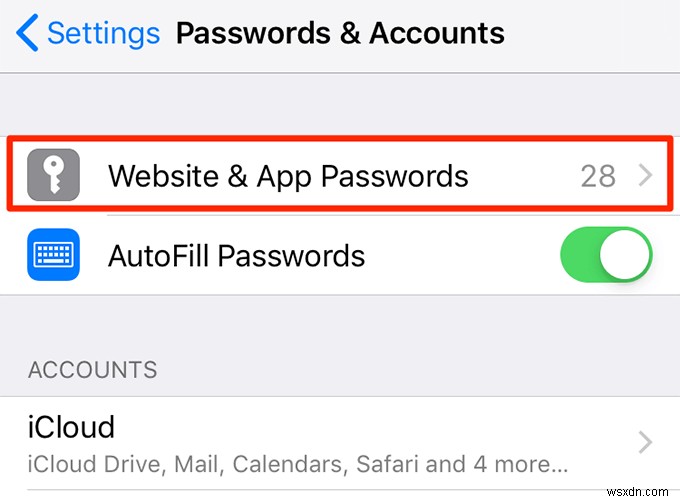
Task: Open the iCloud account entry
Action: [340, 443]
